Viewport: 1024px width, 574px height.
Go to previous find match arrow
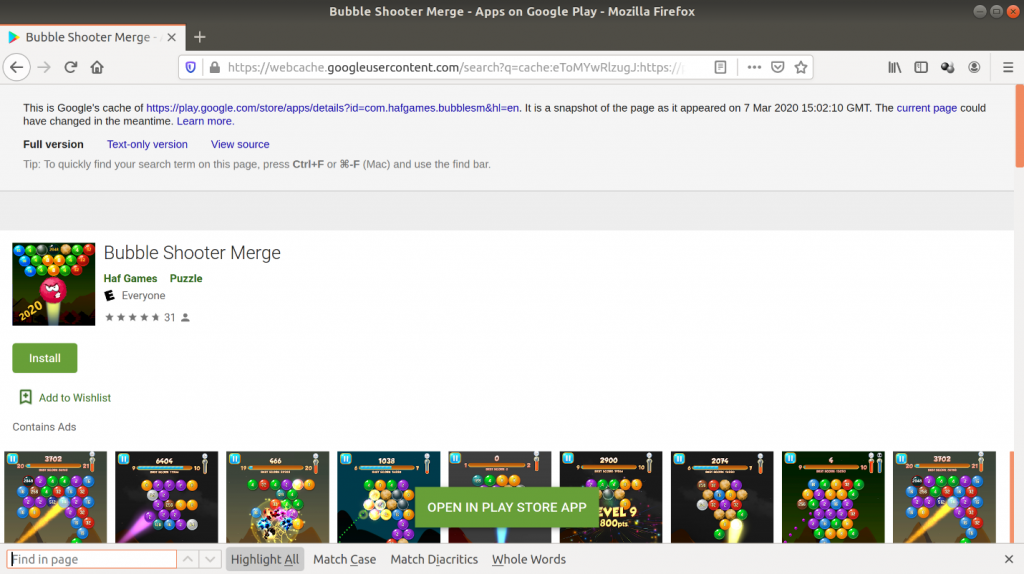[x=188, y=559]
